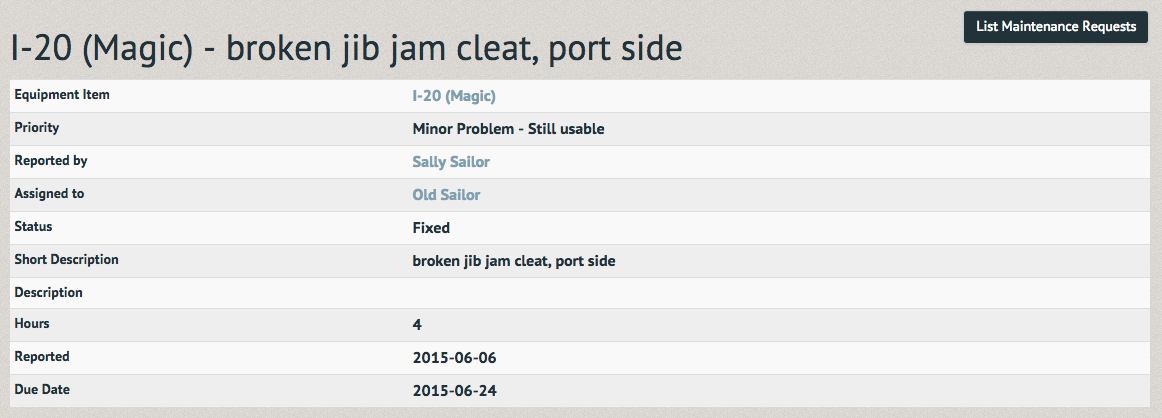Image resolution: width=1162 pixels, height=418 pixels.
Task: Open the I-20 (Magic) equipment link
Action: click(454, 96)
